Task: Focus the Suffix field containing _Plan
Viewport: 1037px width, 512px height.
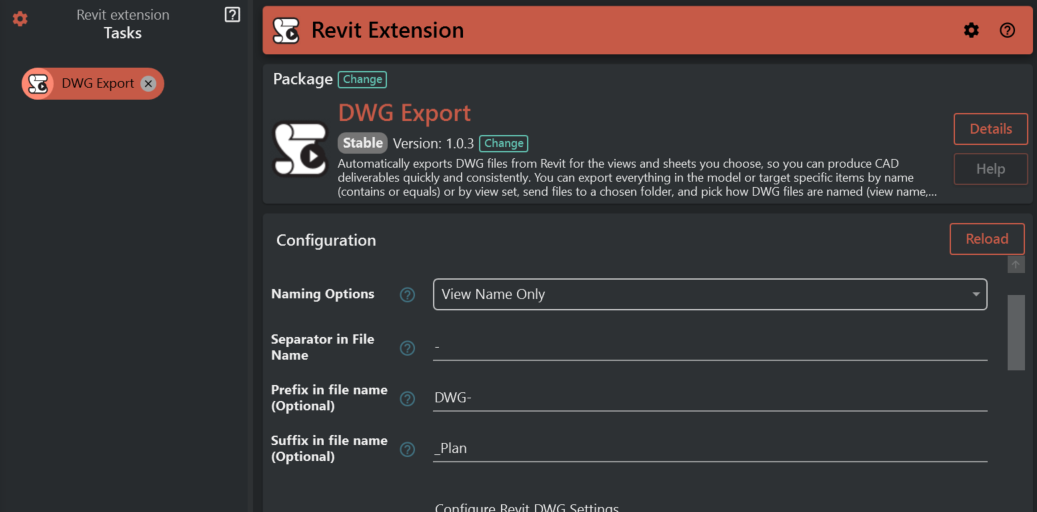Action: coord(710,448)
